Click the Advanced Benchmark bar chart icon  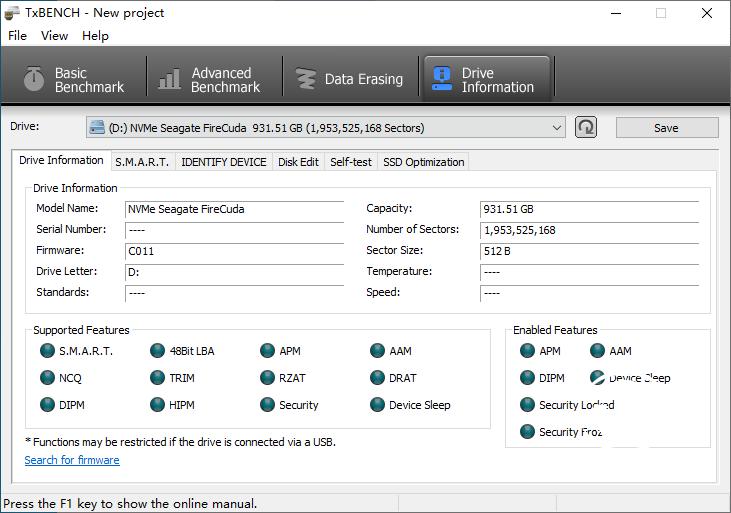(169, 78)
